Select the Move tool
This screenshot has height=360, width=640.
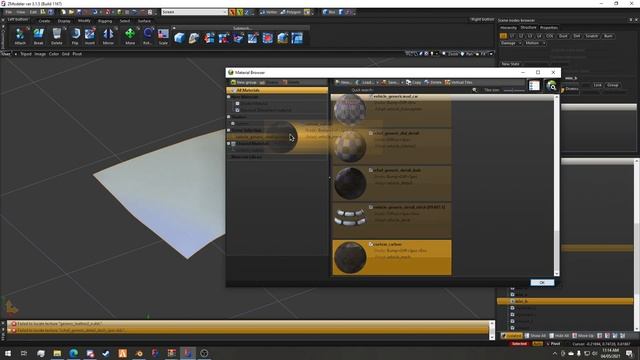point(130,36)
